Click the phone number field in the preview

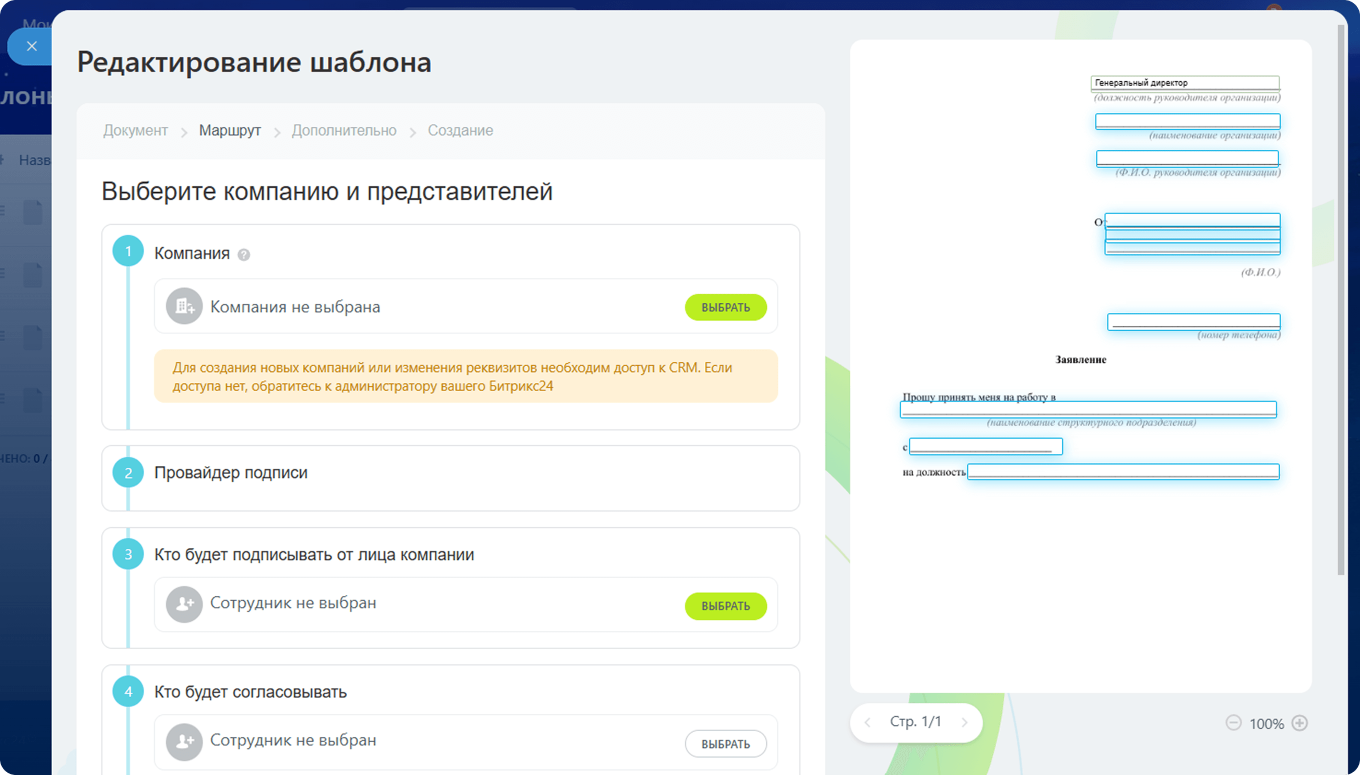(x=1193, y=321)
